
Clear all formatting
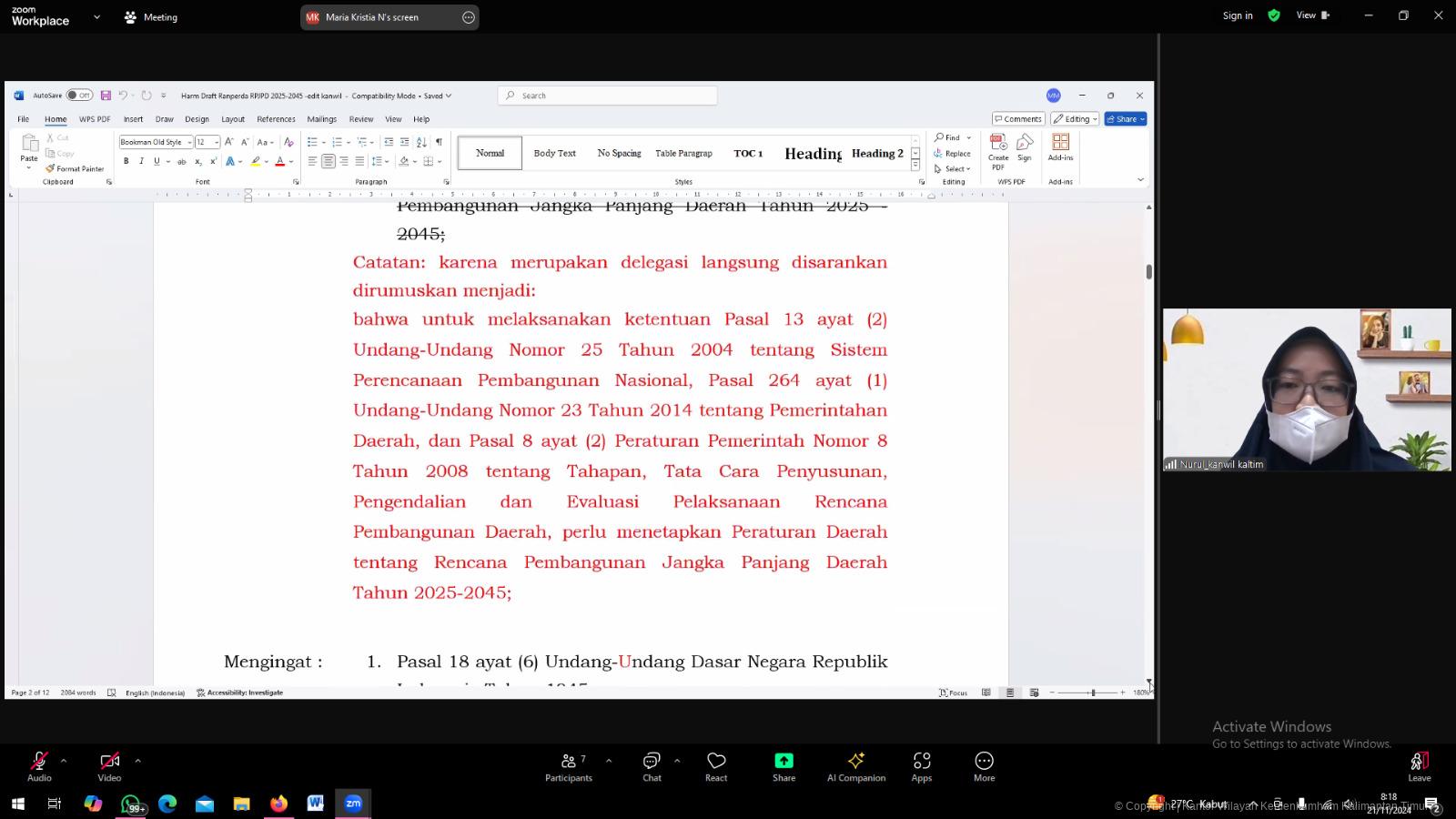pos(288,142)
